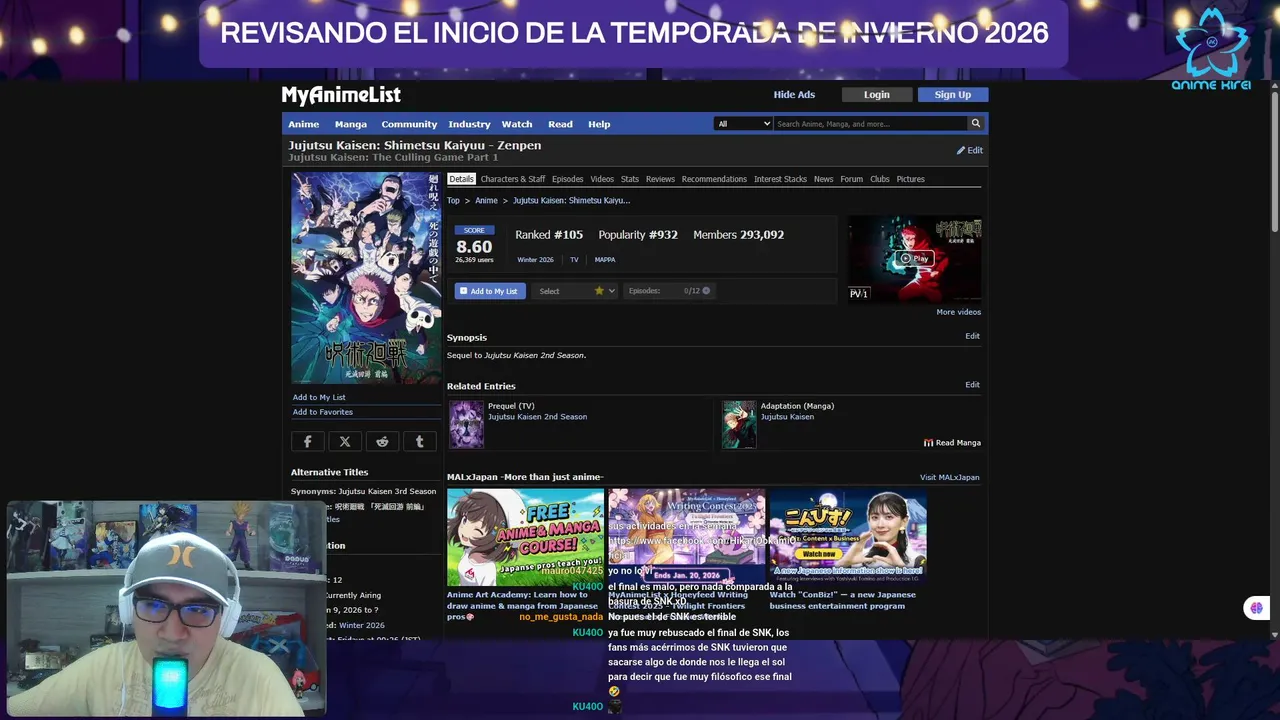1280x720 pixels.
Task: Click the Winter 2026 season link
Action: [535, 260]
